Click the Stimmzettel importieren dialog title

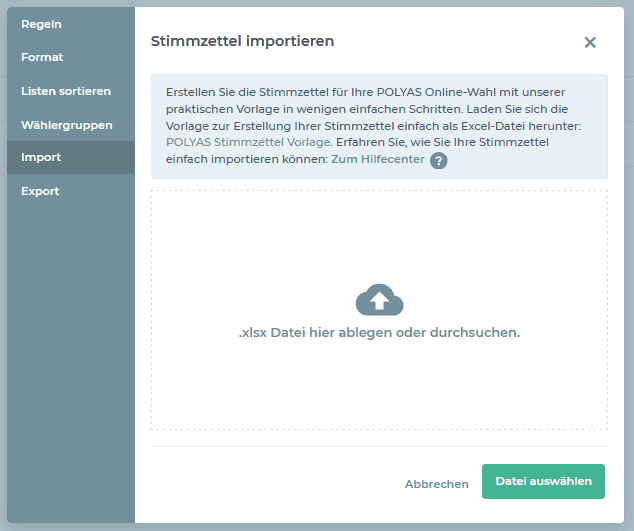(x=242, y=41)
